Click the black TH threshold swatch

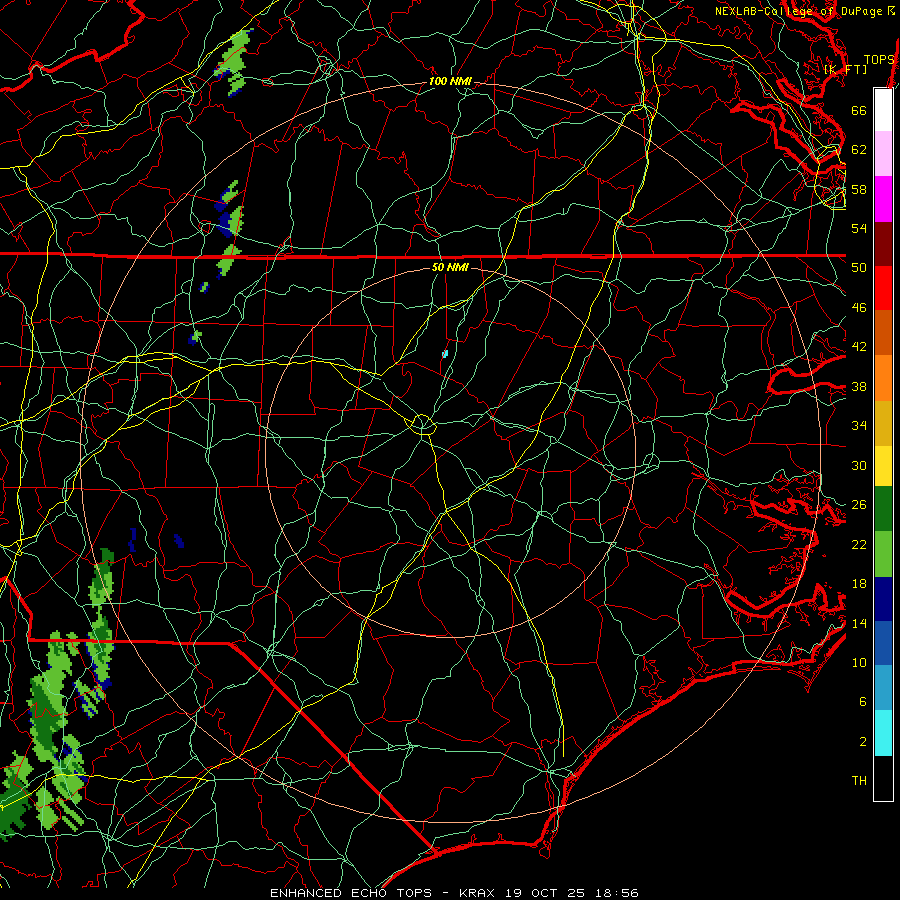tap(883, 778)
